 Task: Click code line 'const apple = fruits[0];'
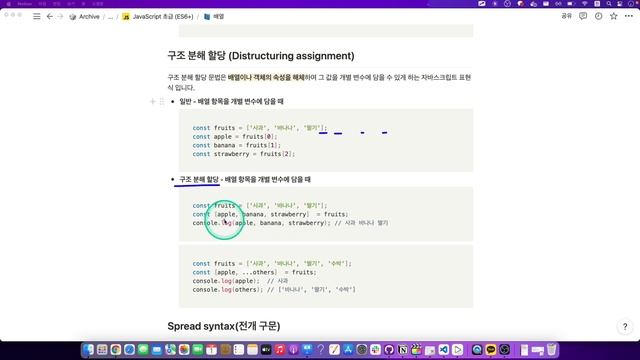235,136
